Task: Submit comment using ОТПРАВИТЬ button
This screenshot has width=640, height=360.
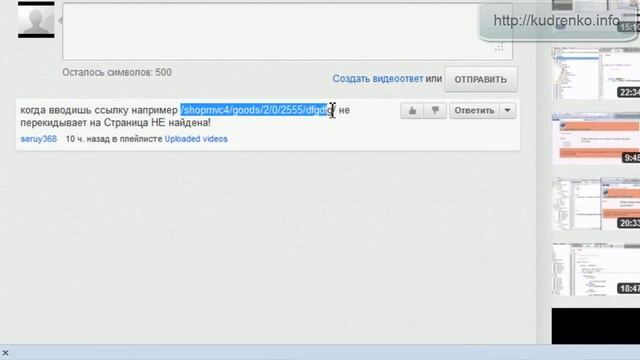Action: [480, 79]
